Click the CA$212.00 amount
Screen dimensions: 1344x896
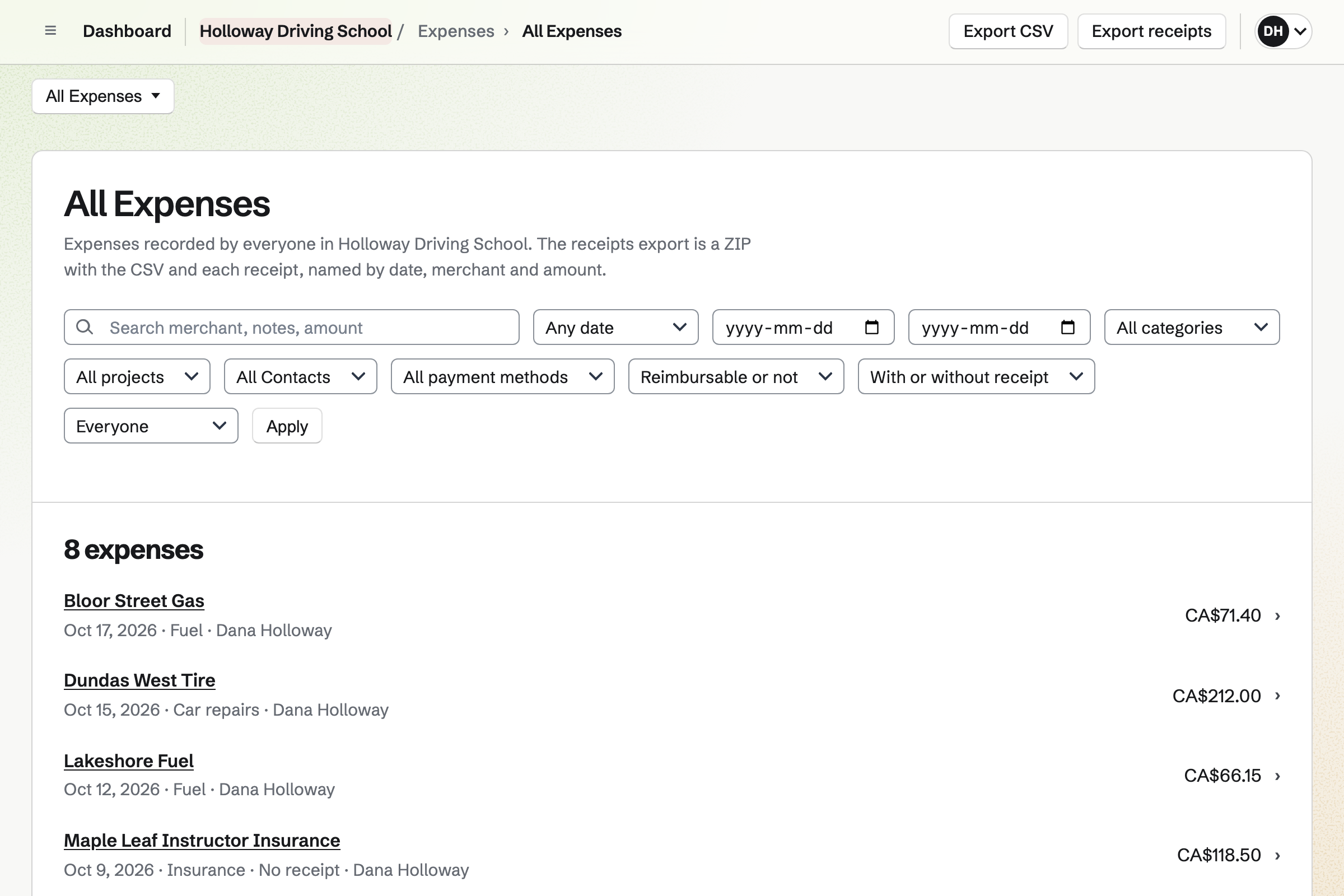[x=1216, y=696]
